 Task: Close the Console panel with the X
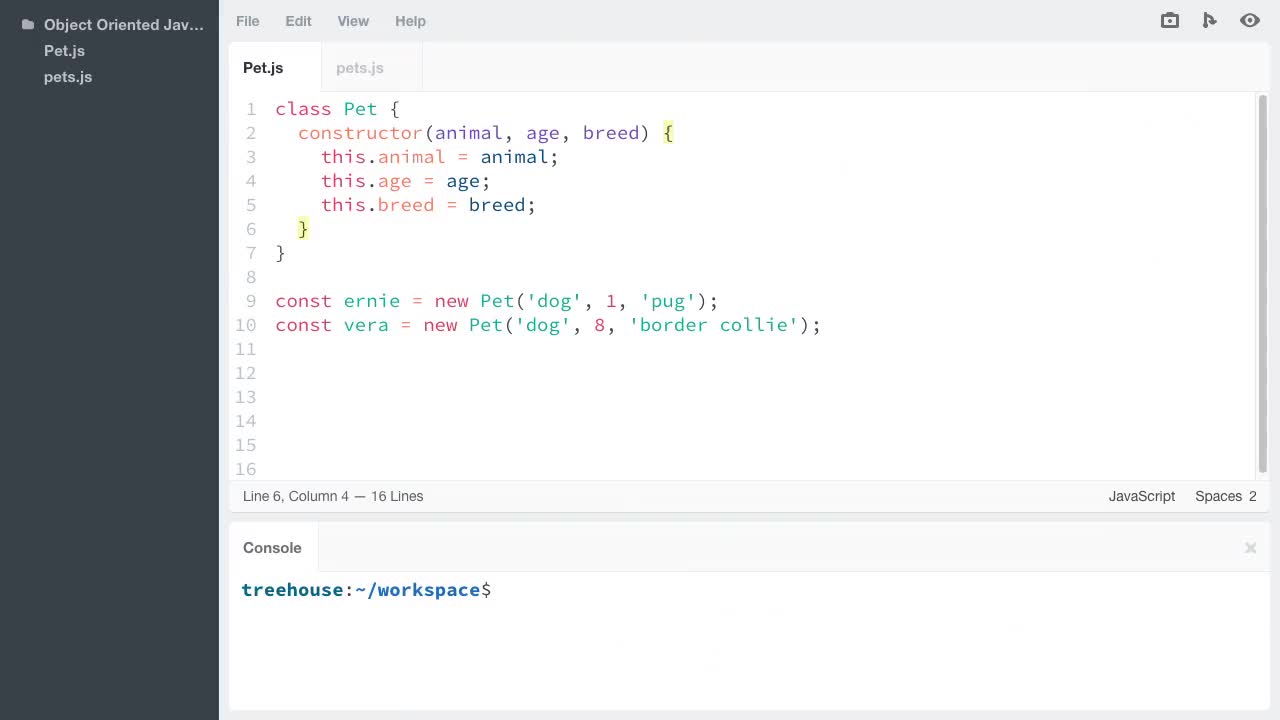tap(1250, 548)
